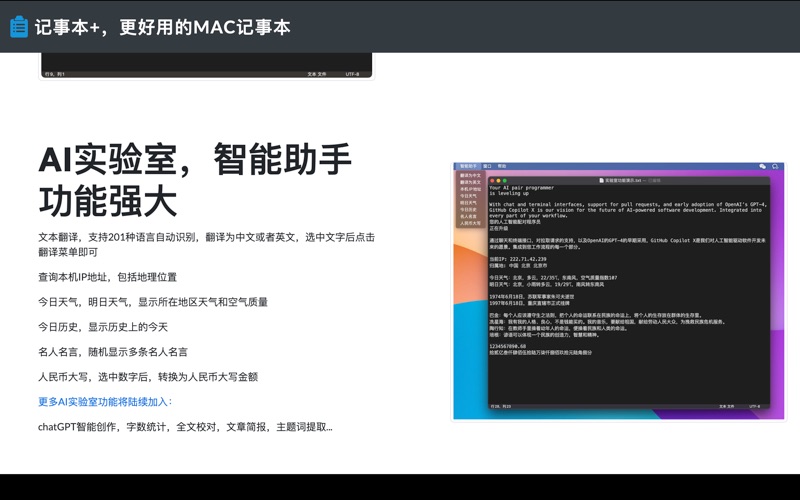Click the document icon in the editor title bar

click(600, 181)
